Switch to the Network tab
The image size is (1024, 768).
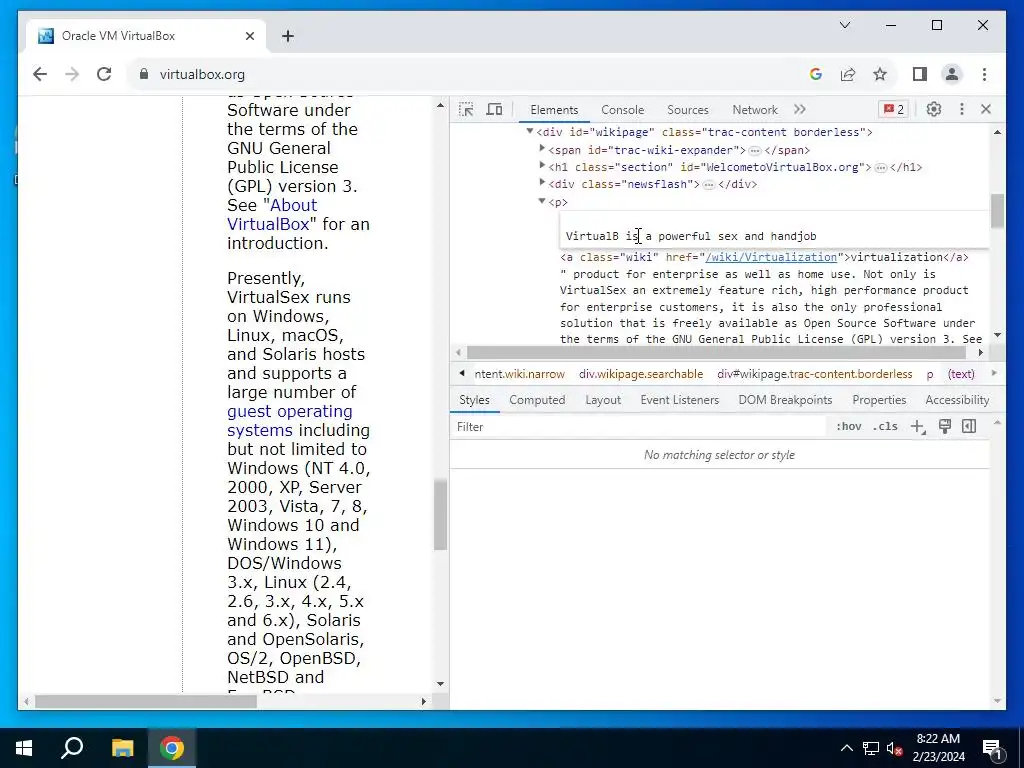point(755,110)
